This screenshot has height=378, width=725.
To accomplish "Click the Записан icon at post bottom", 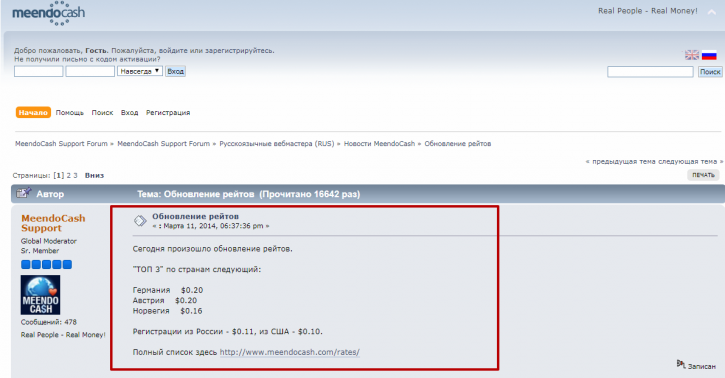I will (x=681, y=364).
